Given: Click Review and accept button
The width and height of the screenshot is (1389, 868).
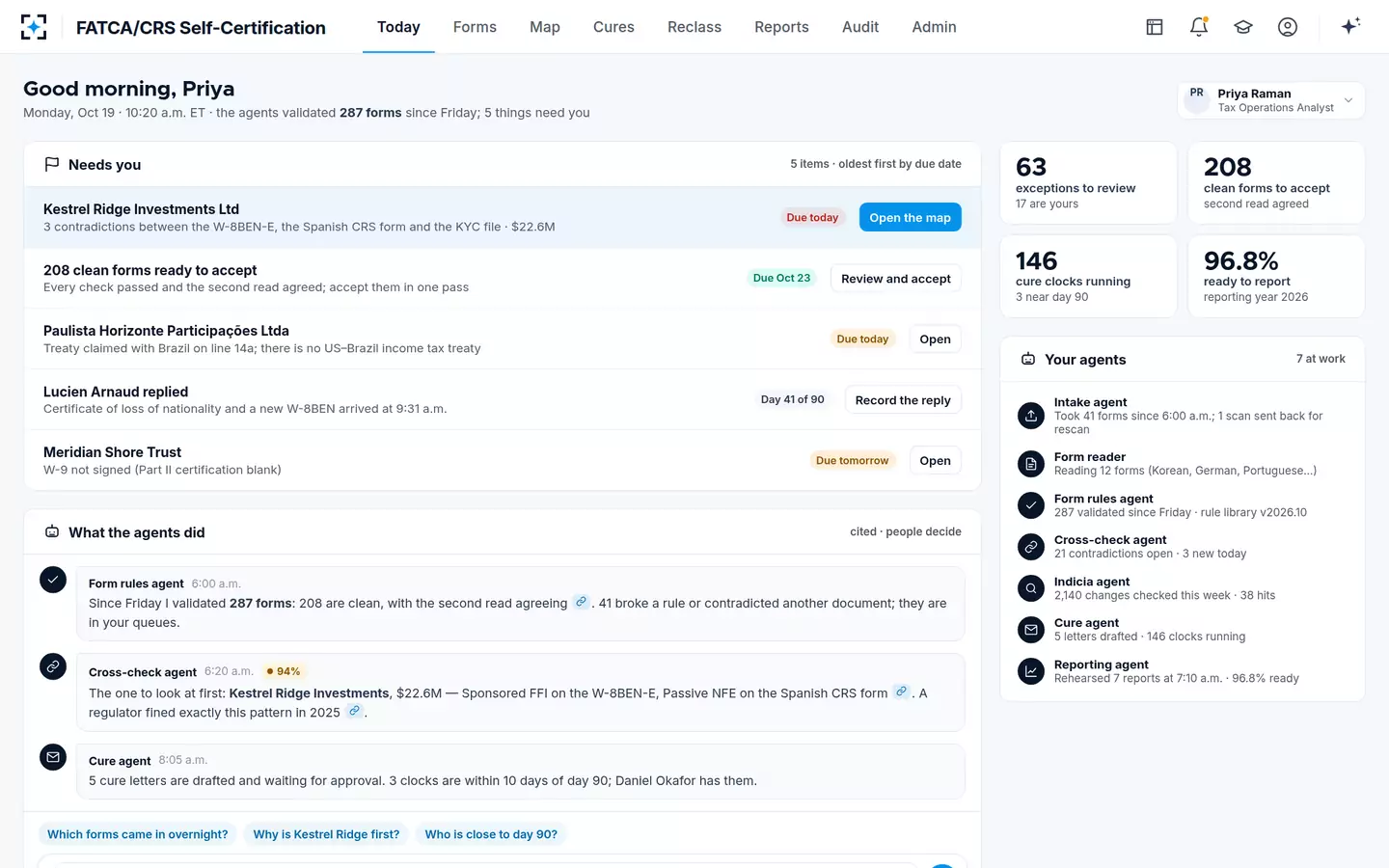Looking at the screenshot, I should tap(895, 279).
